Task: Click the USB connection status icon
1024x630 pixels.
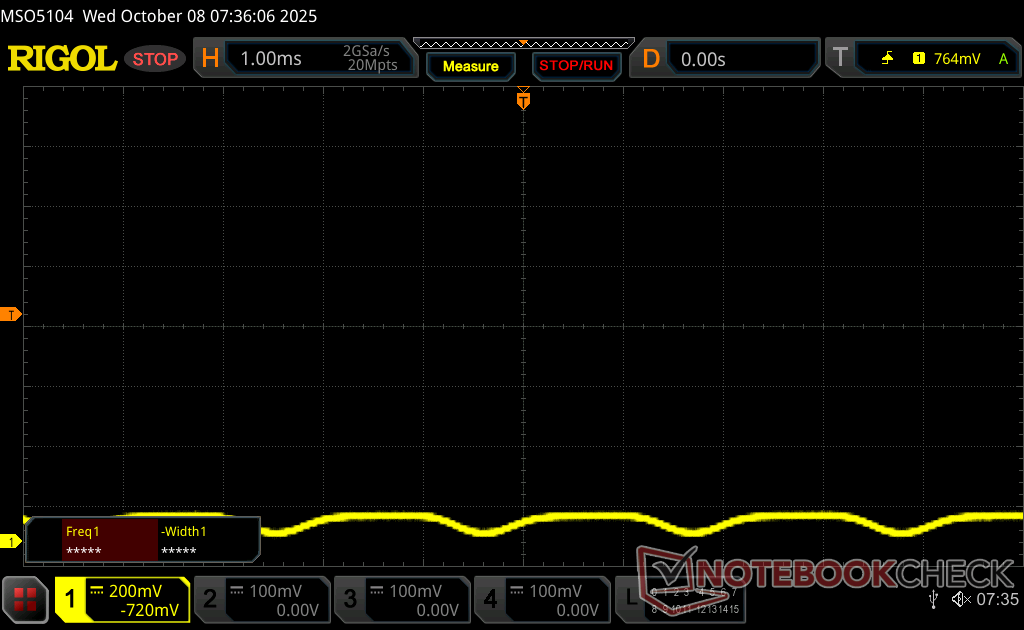Action: point(933,599)
